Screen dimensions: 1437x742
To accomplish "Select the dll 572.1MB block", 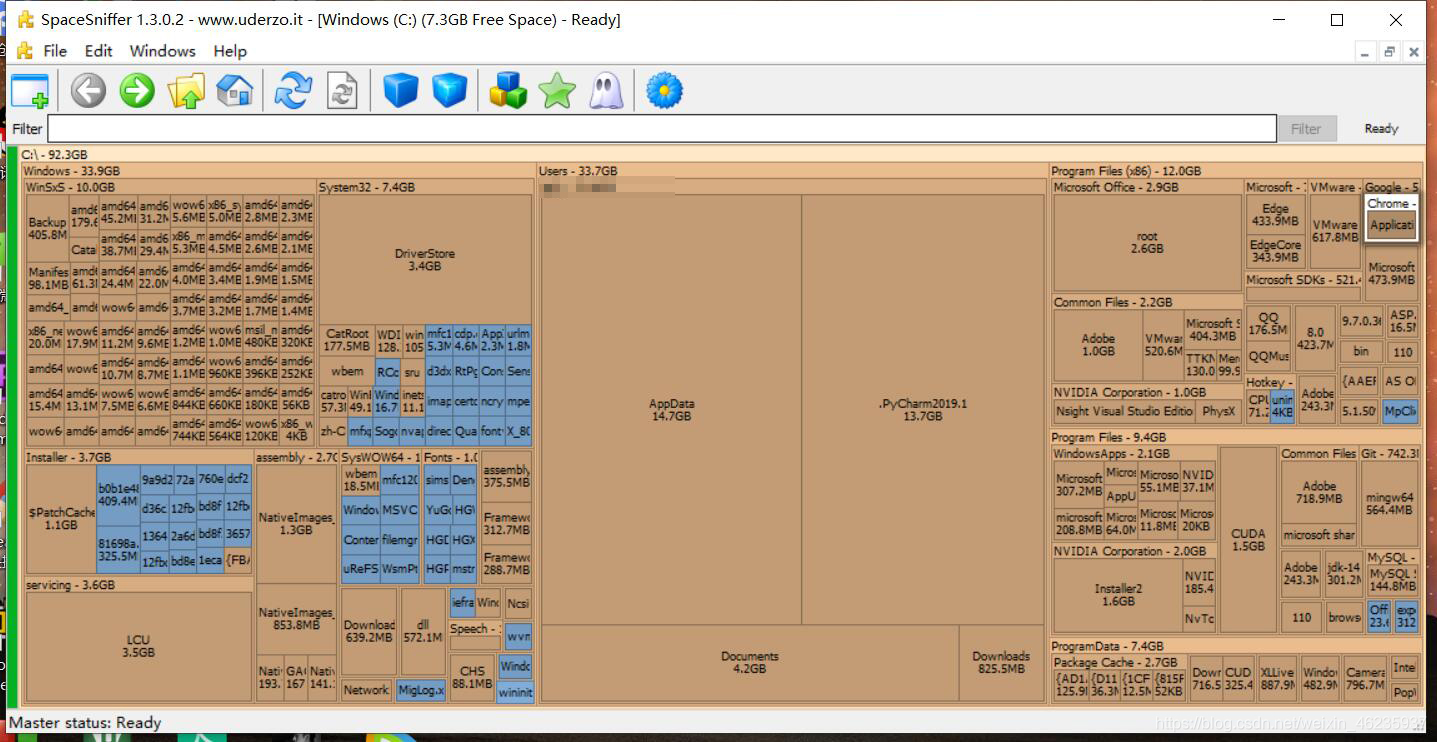I will (x=422, y=631).
